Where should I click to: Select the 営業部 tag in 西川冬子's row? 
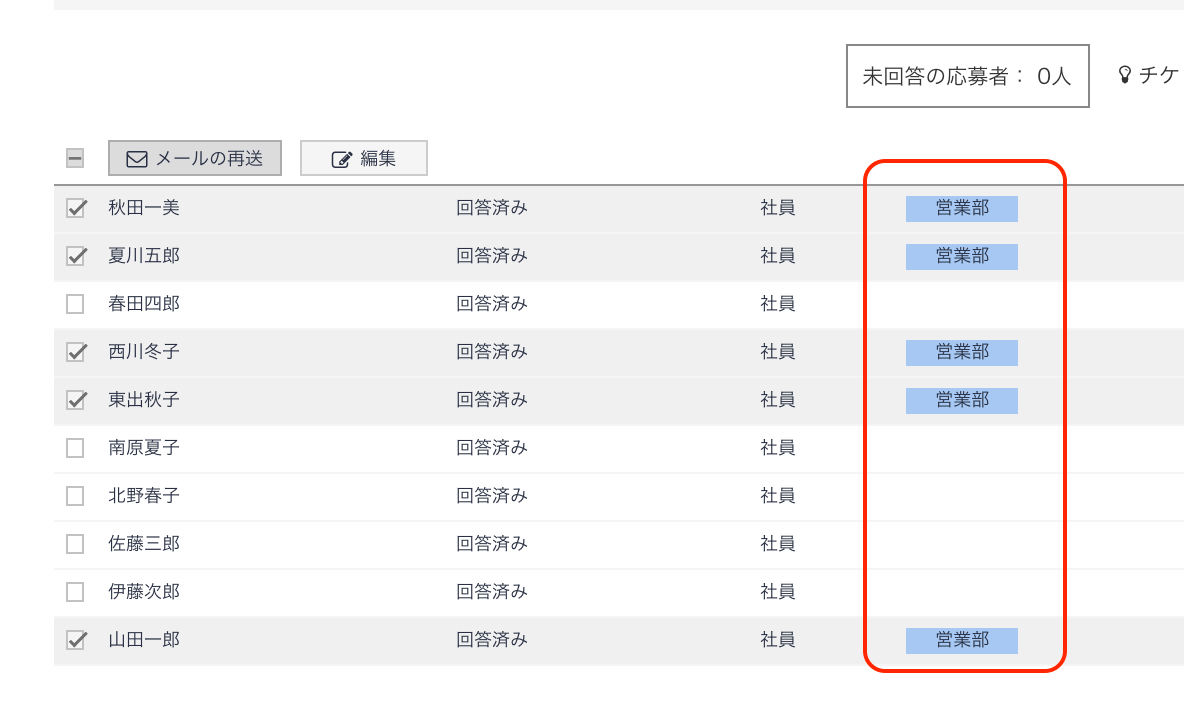pyautogui.click(x=961, y=352)
